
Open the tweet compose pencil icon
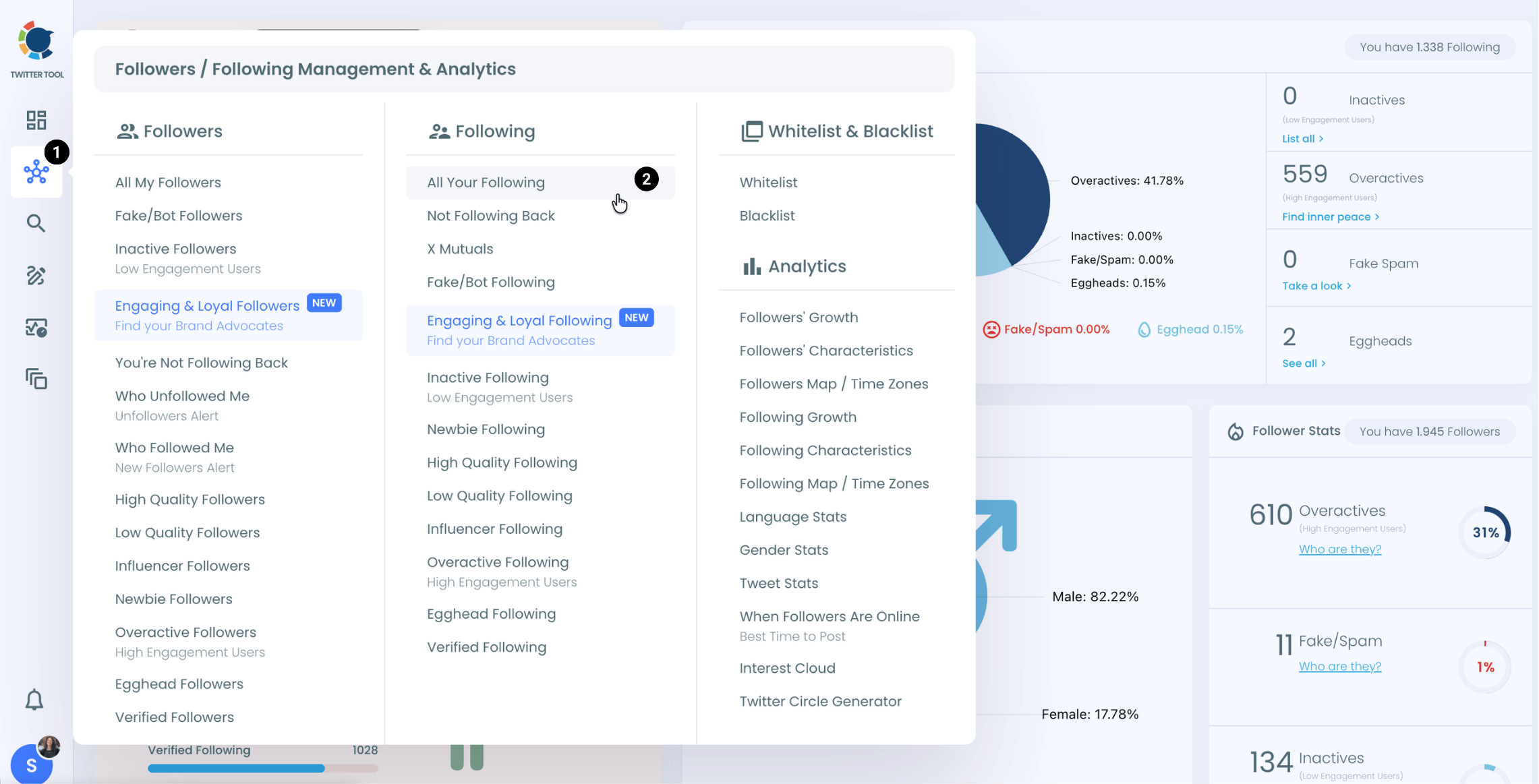point(36,275)
